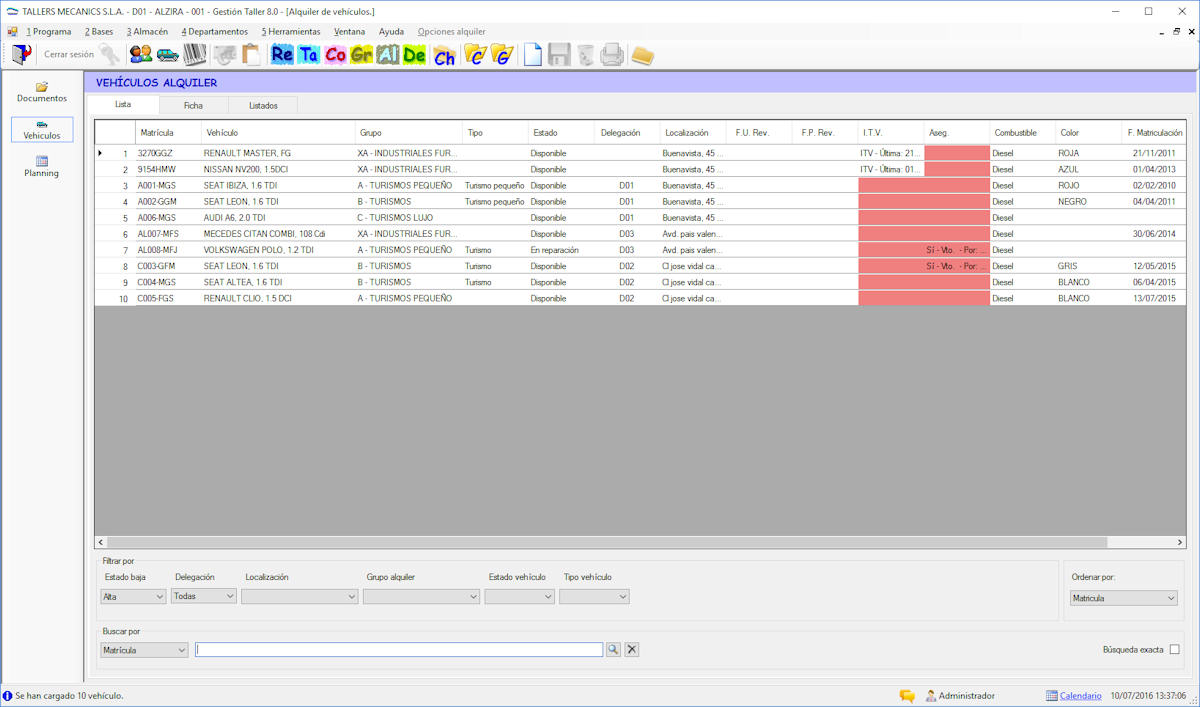Viewport: 1200px width, 707px height.
Task: Select the VOLKSWAGEN POLO, 1.2 TDI row
Action: point(640,250)
